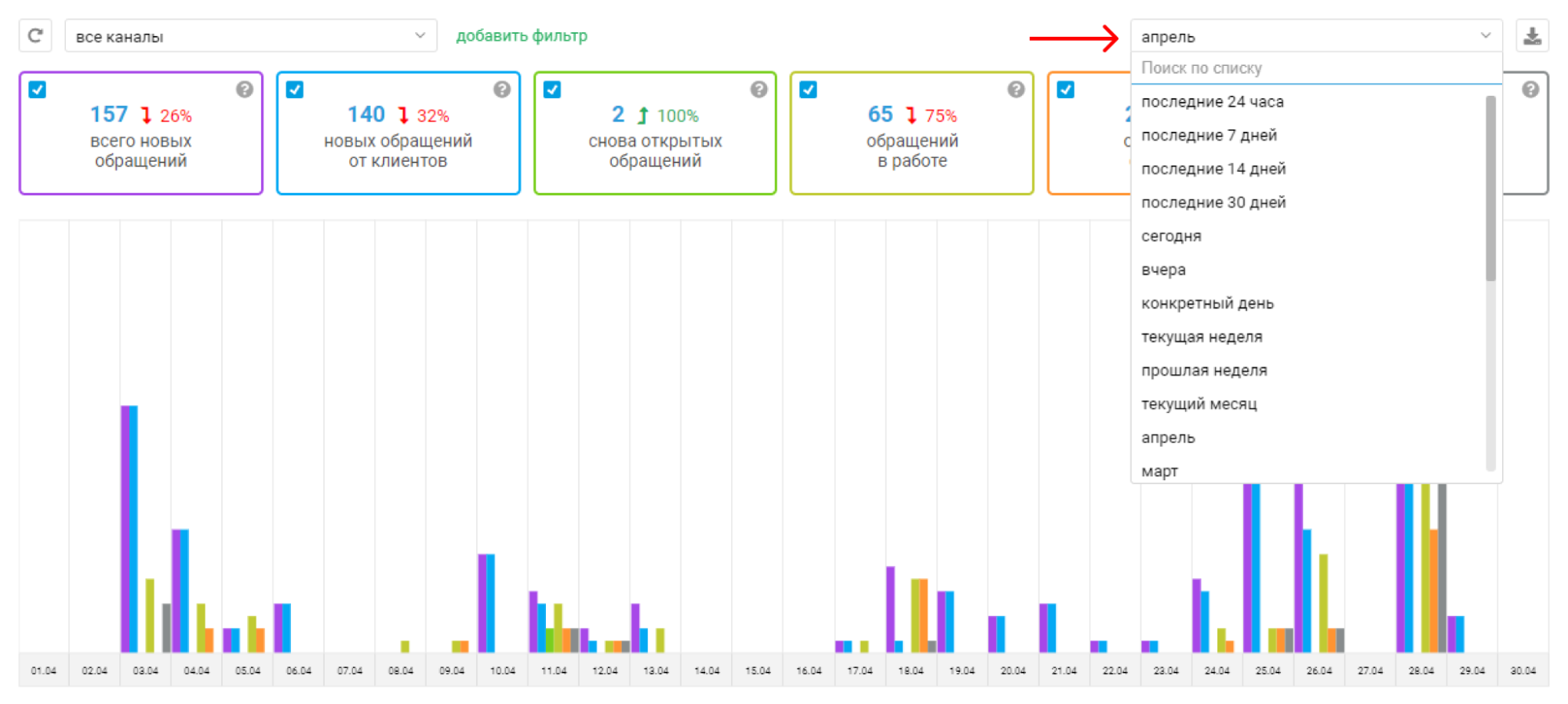This screenshot has width=1568, height=704.
Task: Uncheck 'снова открытых обращений' checkbox
Action: pyautogui.click(x=552, y=89)
